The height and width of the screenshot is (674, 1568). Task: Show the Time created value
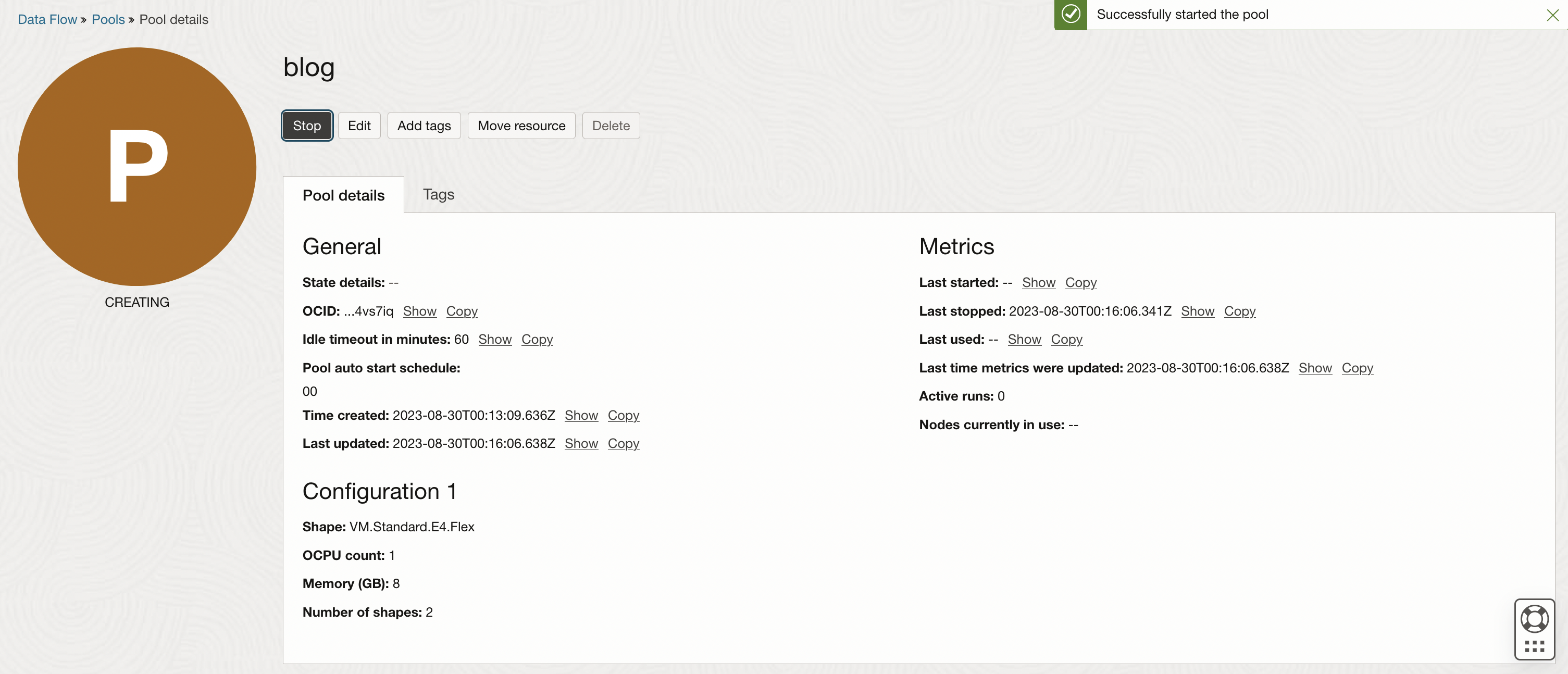click(x=581, y=415)
